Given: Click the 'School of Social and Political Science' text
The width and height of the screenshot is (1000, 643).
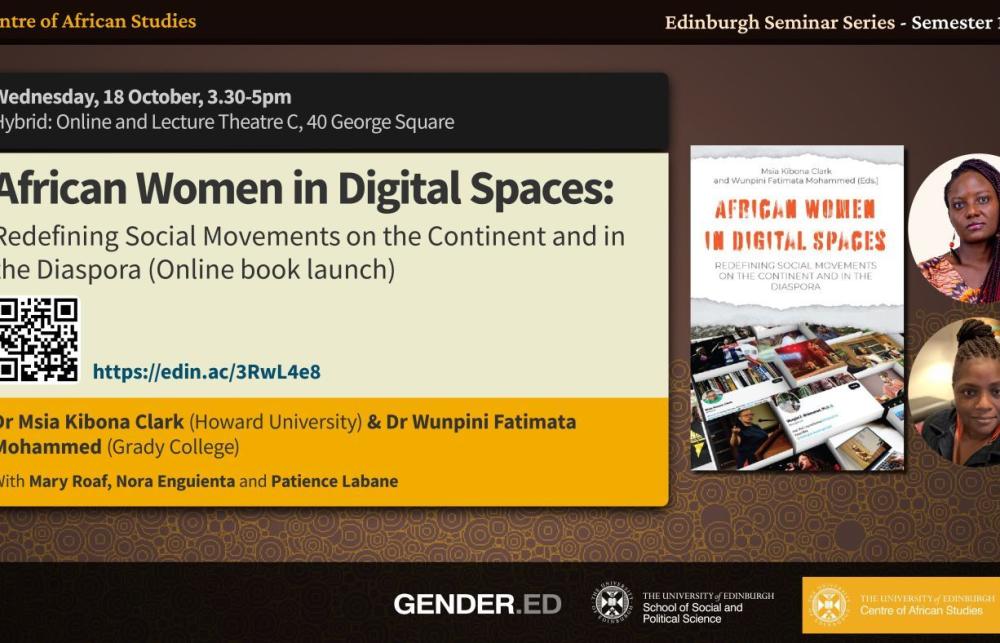Looking at the screenshot, I should tap(692, 613).
